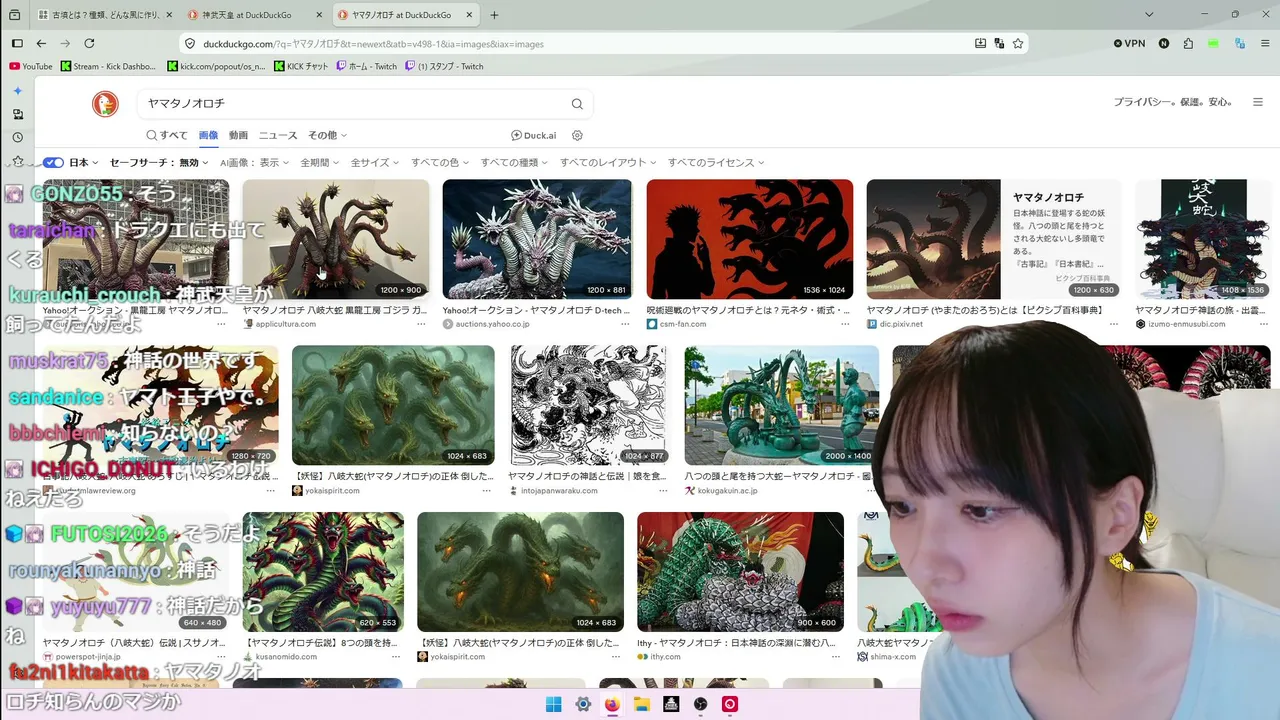Viewport: 1280px width, 720px height.
Task: Click the site shield icon in address bar
Action: point(189,44)
